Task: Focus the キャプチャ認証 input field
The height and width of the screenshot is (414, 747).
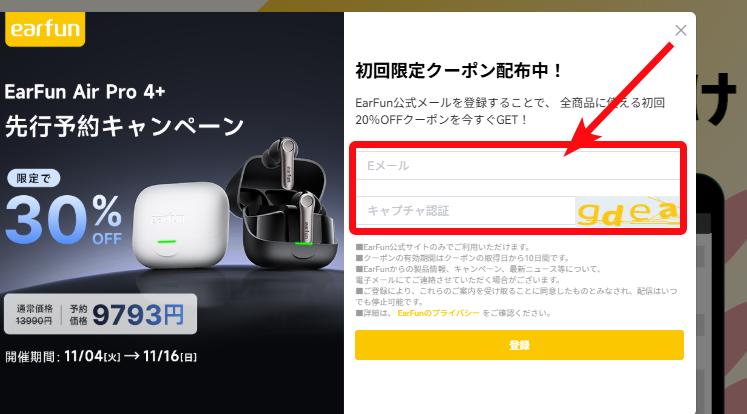Action: coord(466,211)
